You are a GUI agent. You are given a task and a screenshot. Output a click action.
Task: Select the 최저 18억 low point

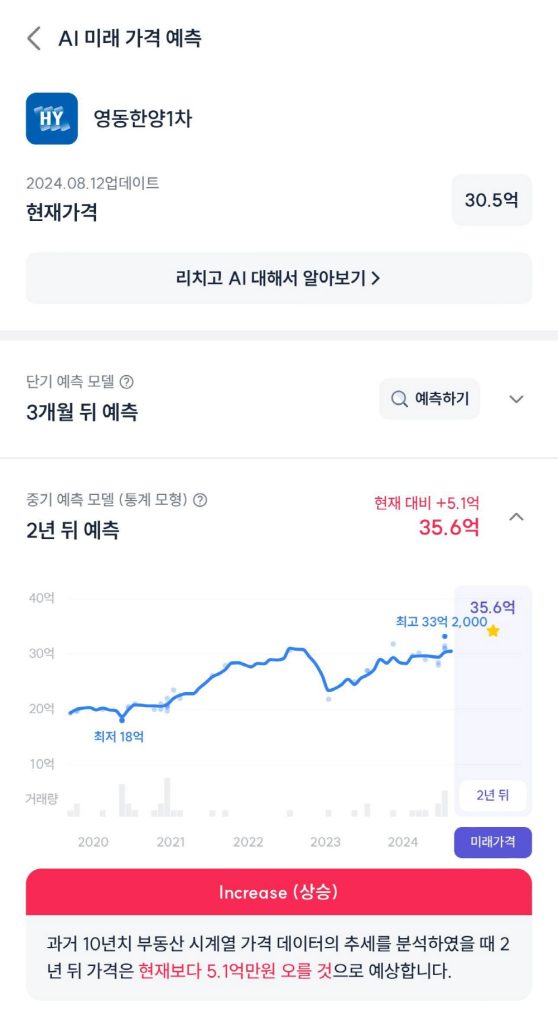pyautogui.click(x=122, y=720)
